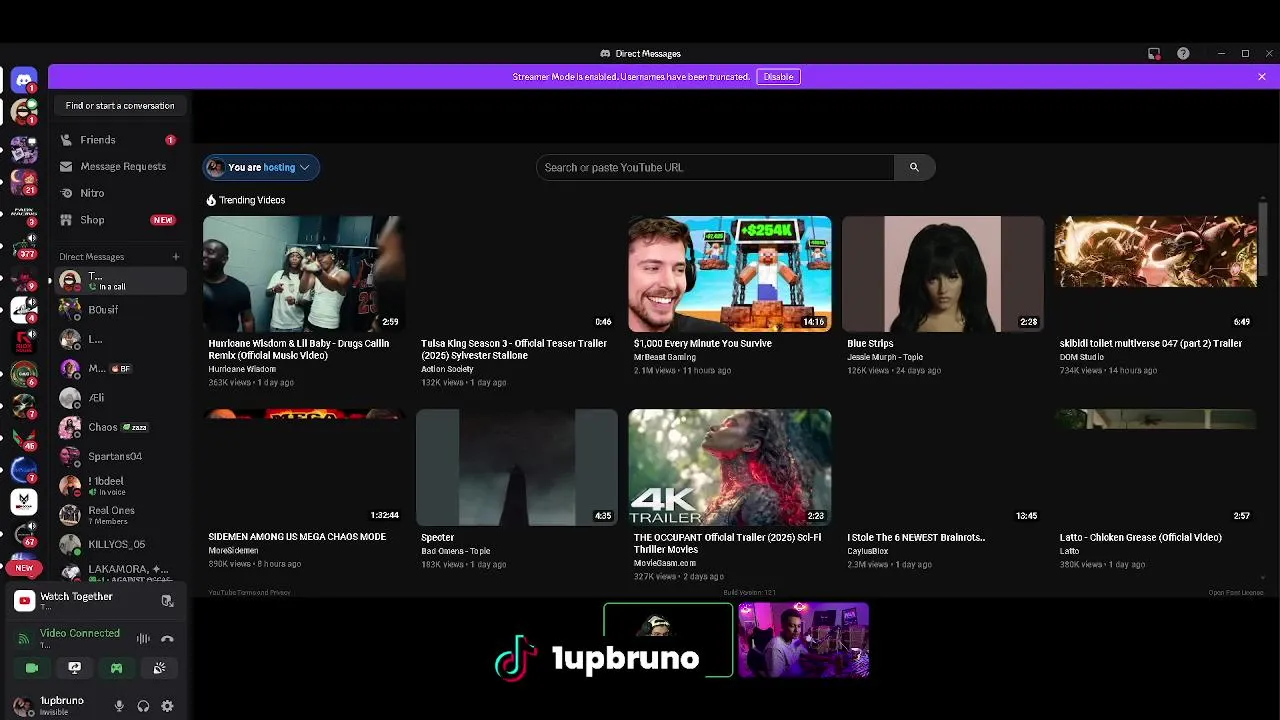Open the ROX server icon
Screen dimensions: 1280x720
tap(24, 341)
